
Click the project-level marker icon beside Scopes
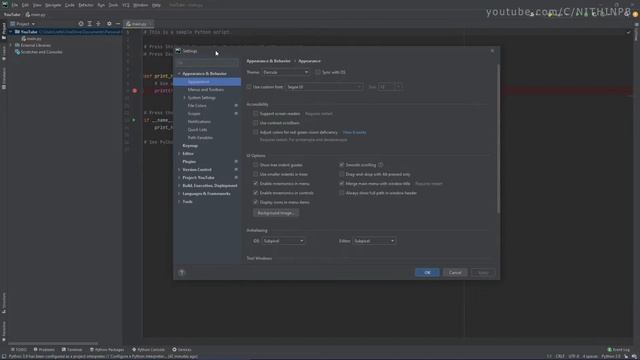[236, 113]
